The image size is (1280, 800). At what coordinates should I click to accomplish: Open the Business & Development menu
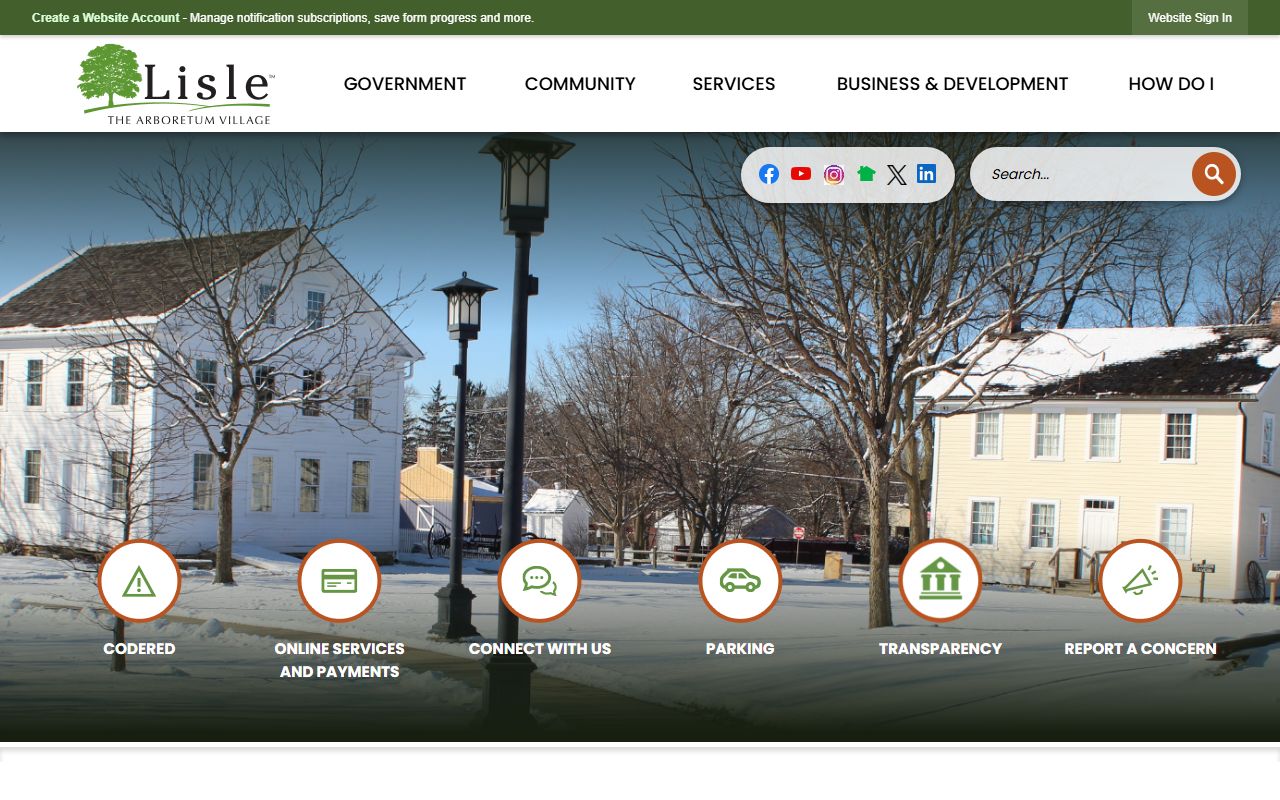click(x=952, y=84)
